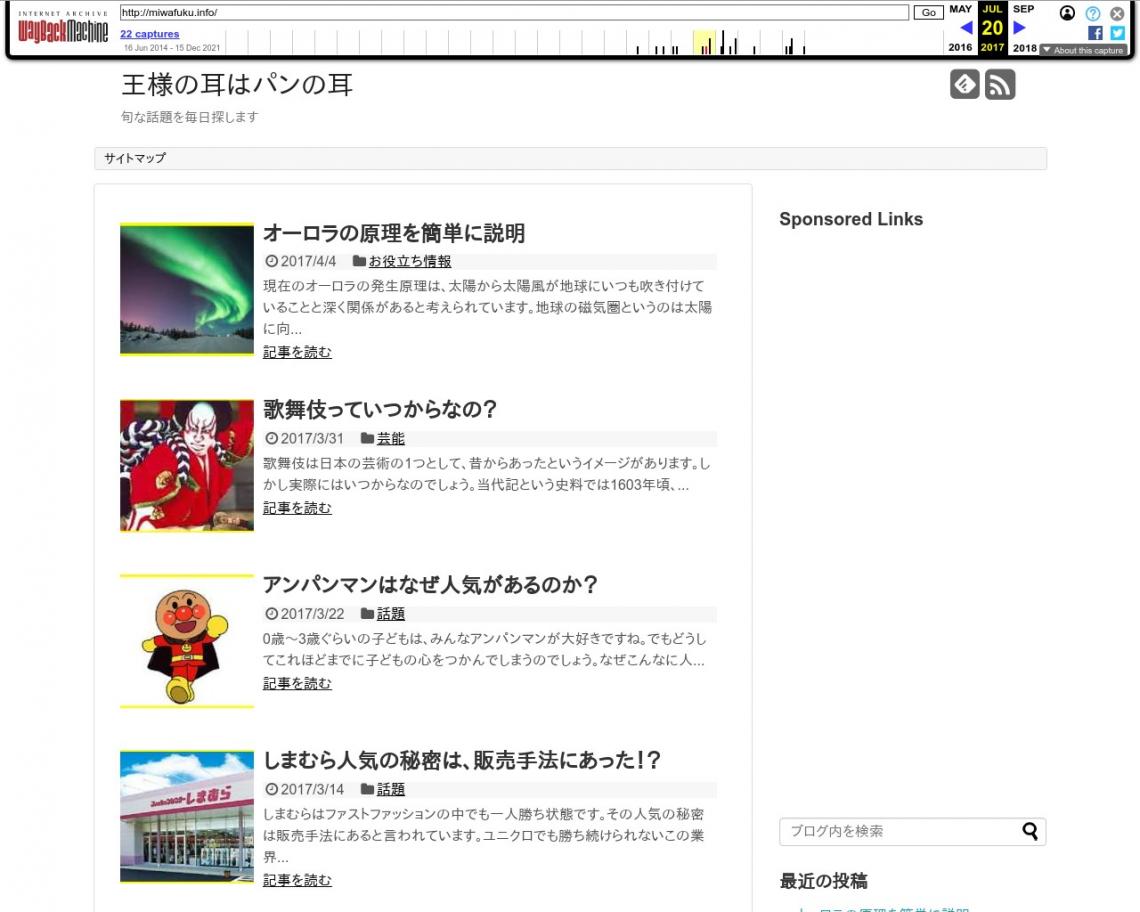Screen dimensions: 1140x912
Task: Go to previous capture arrow
Action: [x=966, y=28]
